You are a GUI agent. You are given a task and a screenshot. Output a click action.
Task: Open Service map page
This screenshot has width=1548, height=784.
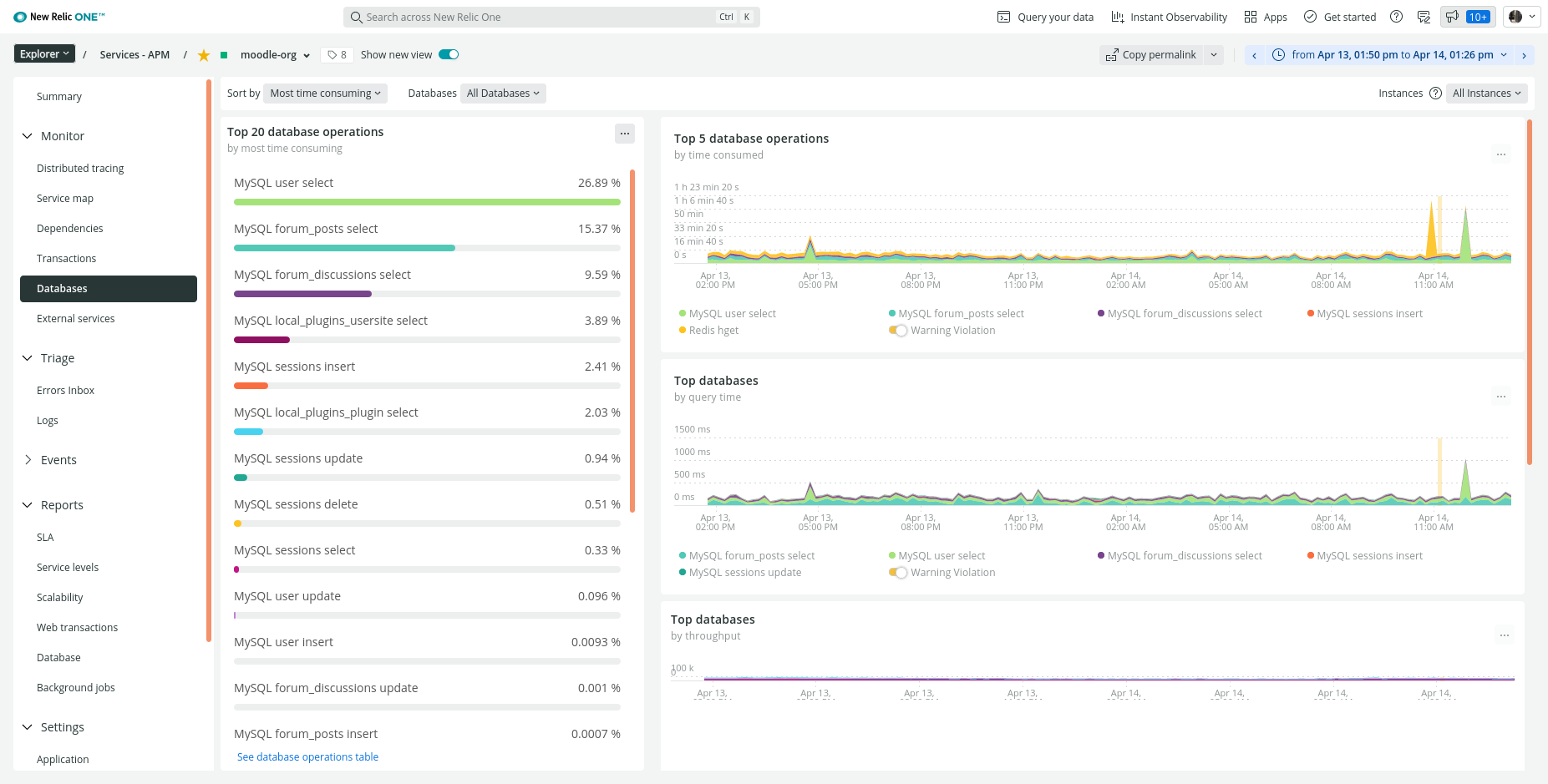65,199
